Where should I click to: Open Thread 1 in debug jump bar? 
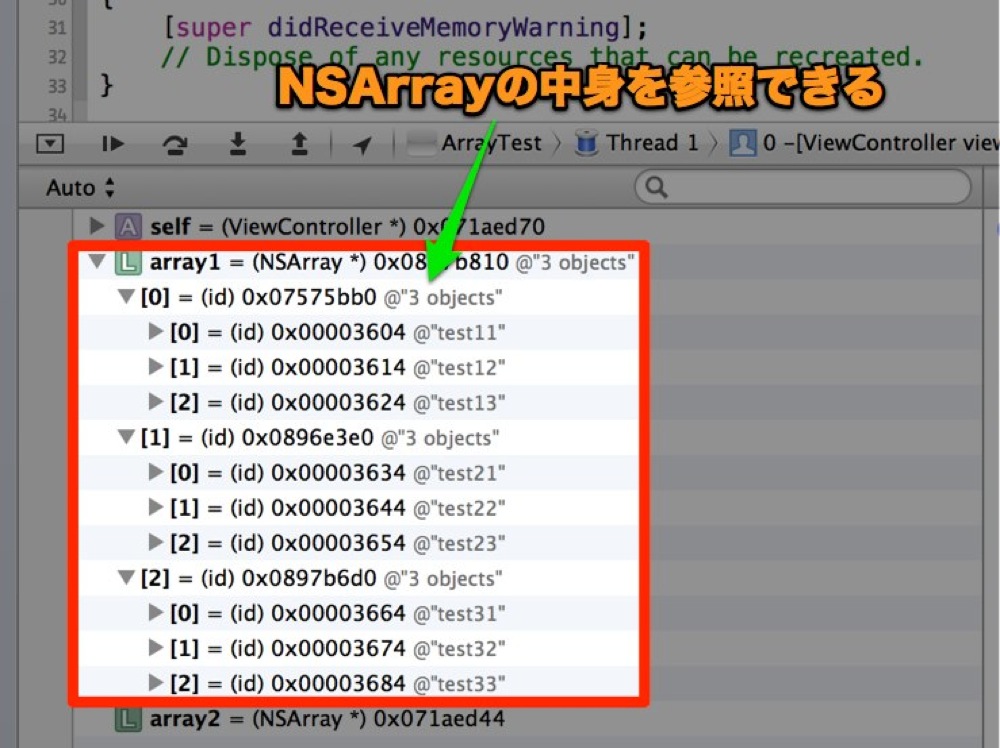[652, 143]
